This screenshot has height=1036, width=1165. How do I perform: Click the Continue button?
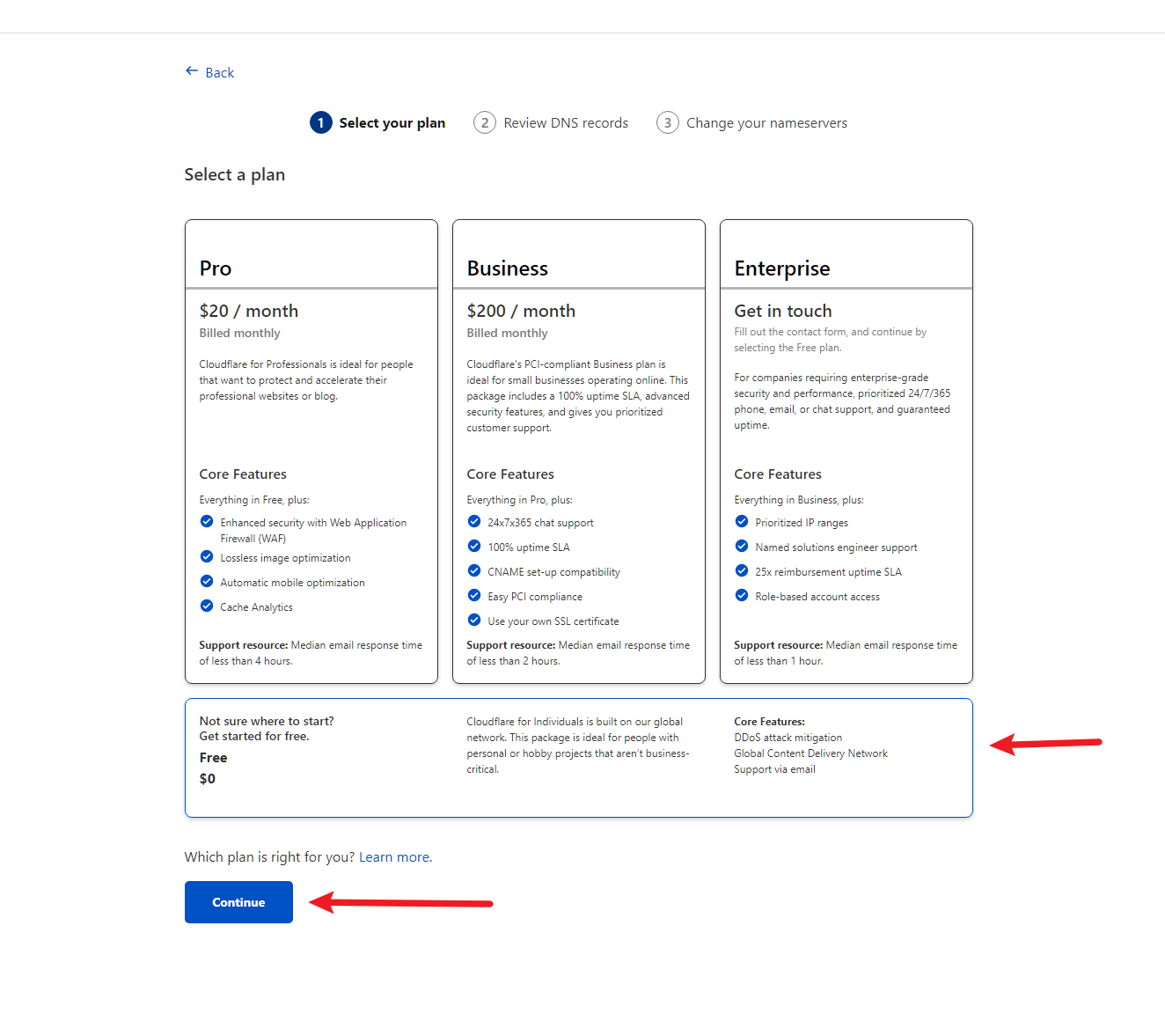point(238,902)
